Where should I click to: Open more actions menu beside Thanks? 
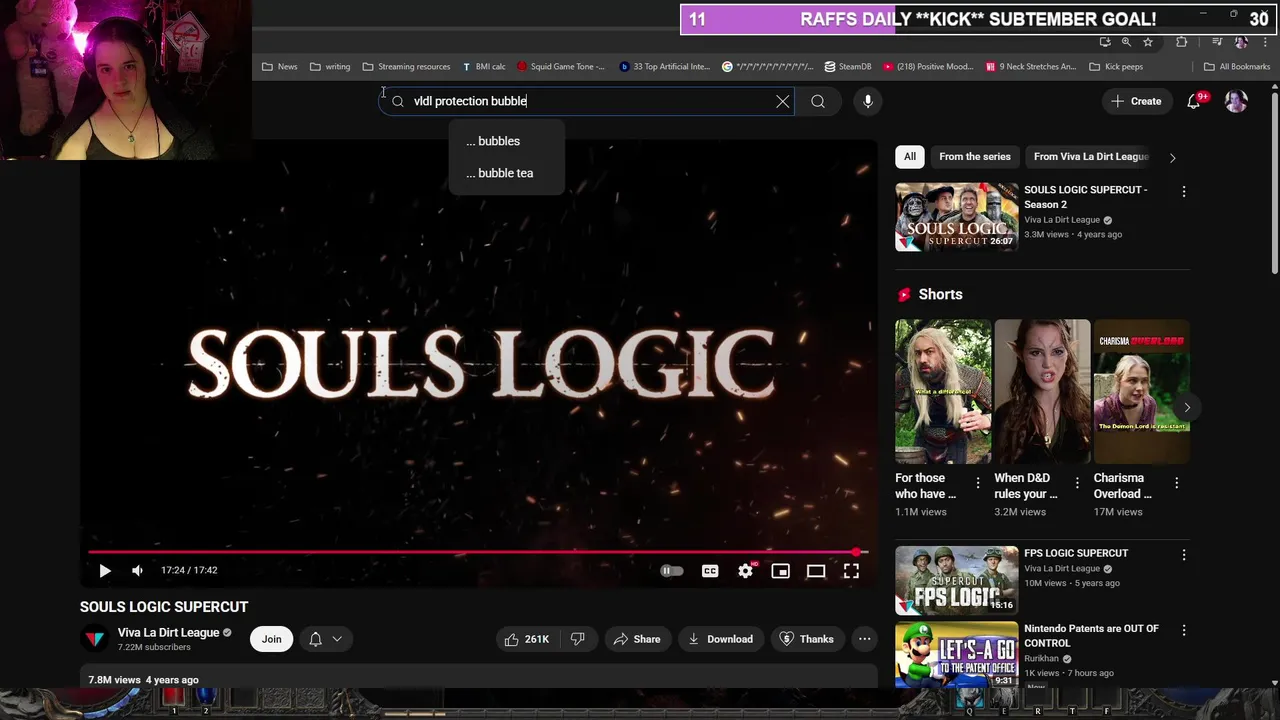pyautogui.click(x=864, y=639)
